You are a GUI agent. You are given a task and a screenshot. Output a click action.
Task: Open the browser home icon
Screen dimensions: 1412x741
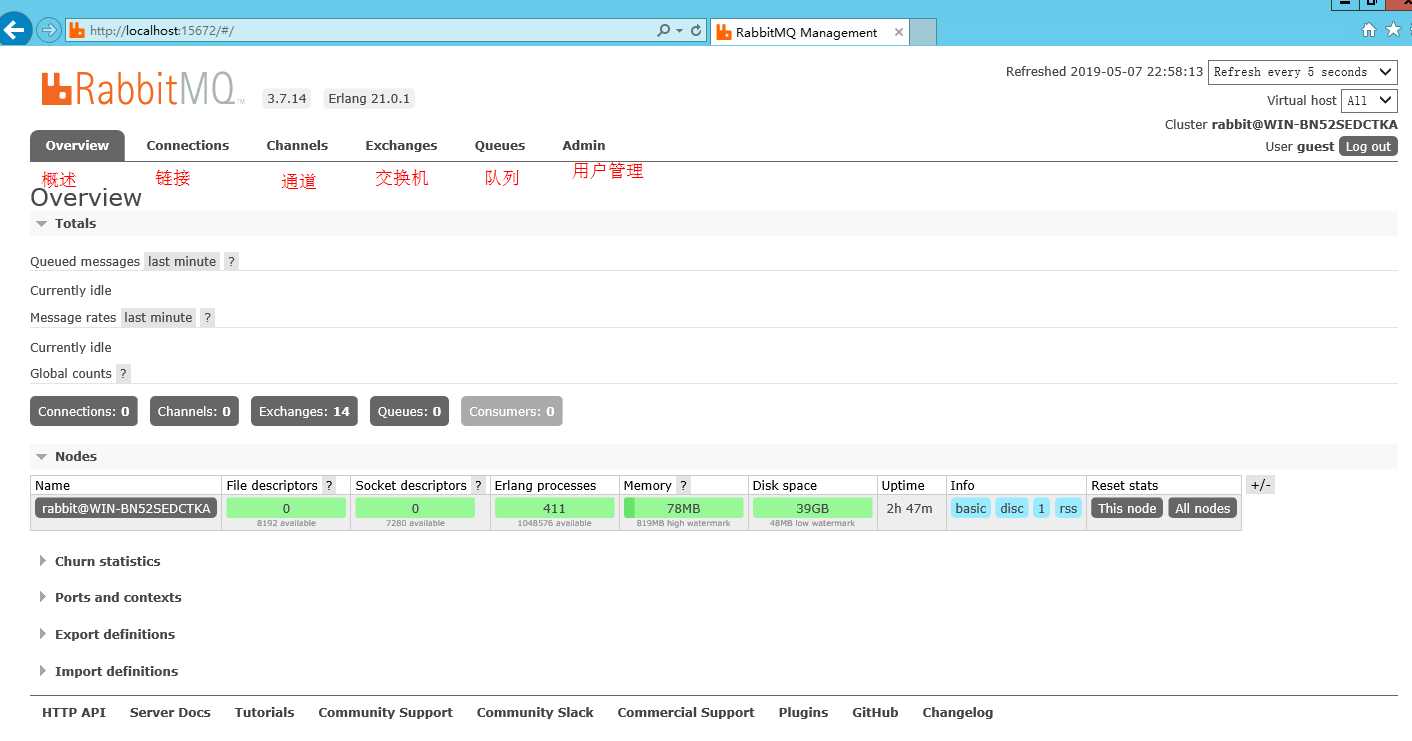[x=1369, y=30]
